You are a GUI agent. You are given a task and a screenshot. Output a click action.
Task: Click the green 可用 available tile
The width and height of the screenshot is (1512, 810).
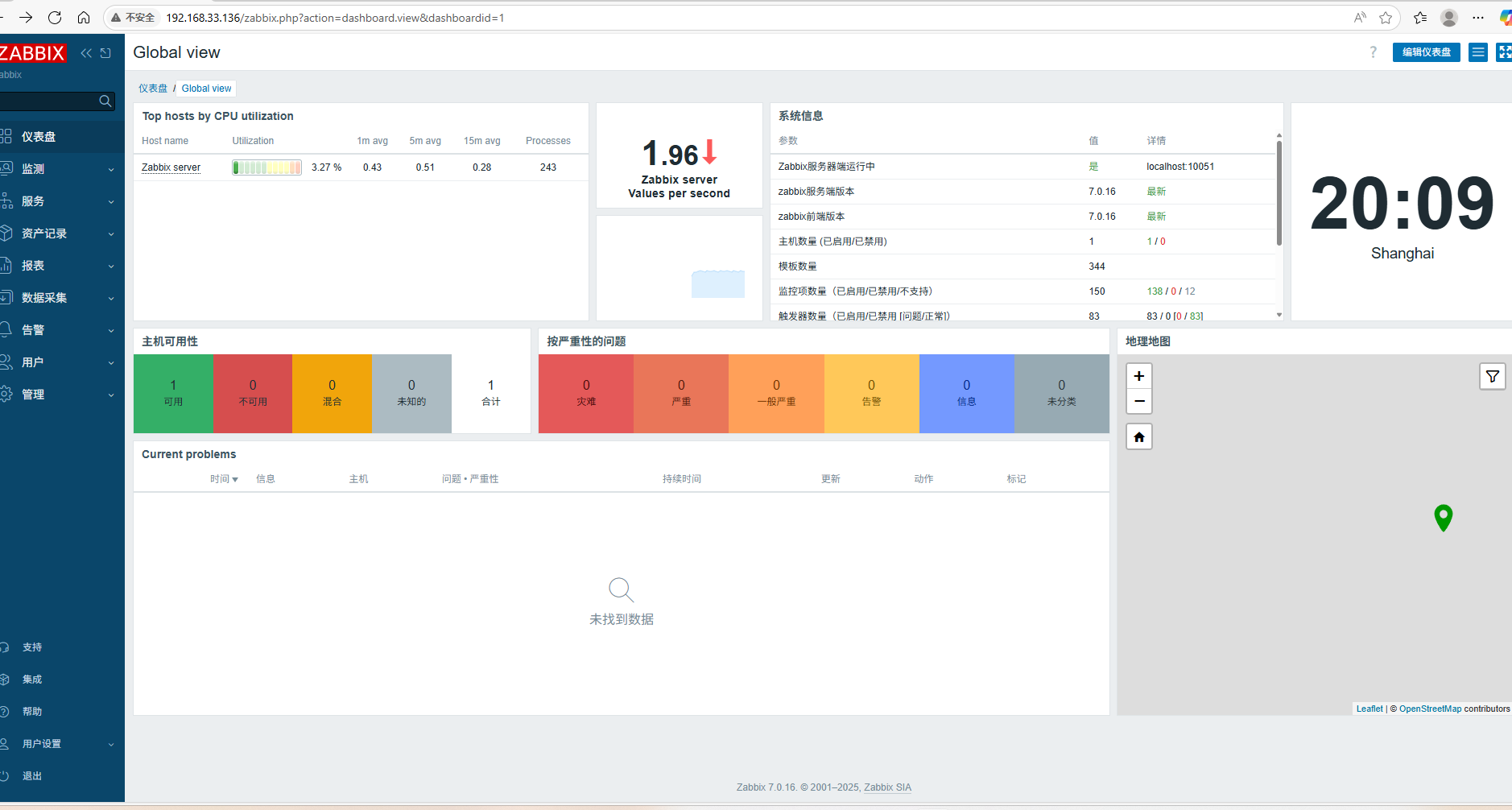click(x=173, y=394)
